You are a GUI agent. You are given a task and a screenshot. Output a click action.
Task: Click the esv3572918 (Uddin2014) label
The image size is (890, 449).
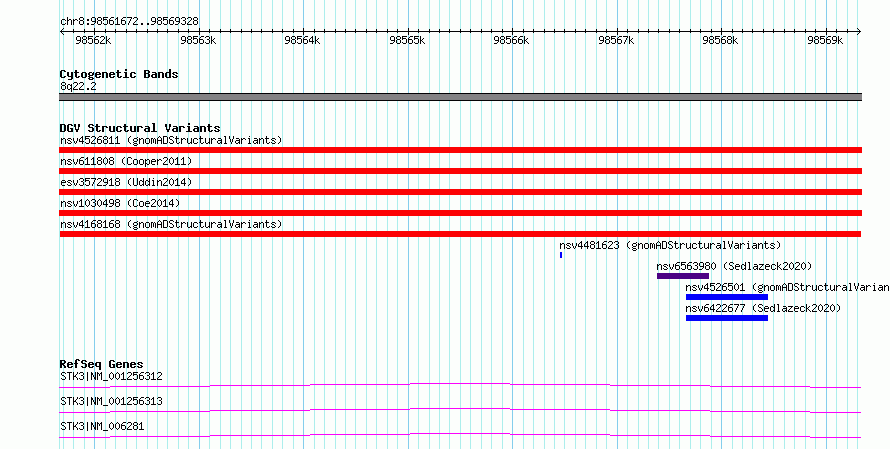[x=126, y=182]
